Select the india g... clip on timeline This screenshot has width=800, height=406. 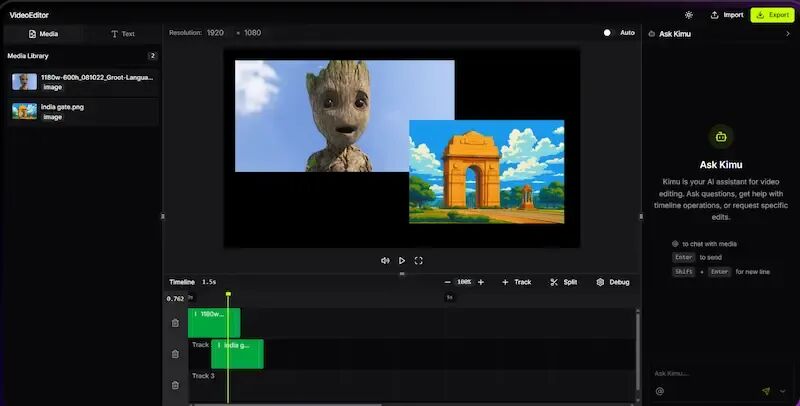[237, 354]
